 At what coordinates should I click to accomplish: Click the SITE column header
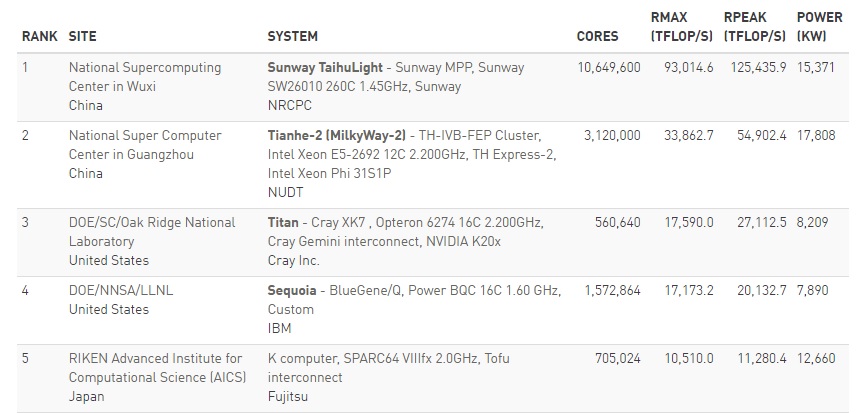[x=82, y=36]
